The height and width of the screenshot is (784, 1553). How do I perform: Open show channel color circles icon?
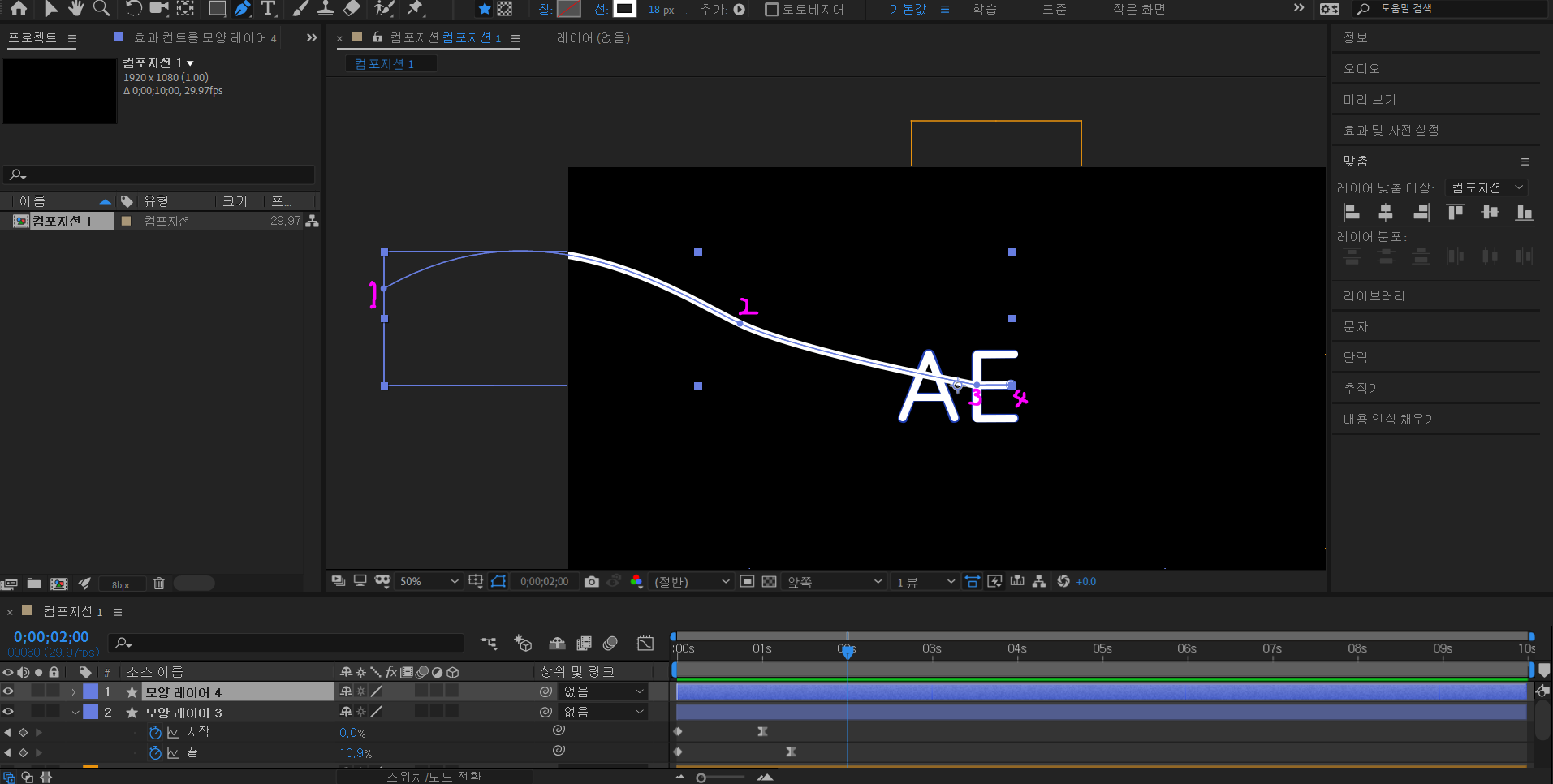click(x=636, y=581)
